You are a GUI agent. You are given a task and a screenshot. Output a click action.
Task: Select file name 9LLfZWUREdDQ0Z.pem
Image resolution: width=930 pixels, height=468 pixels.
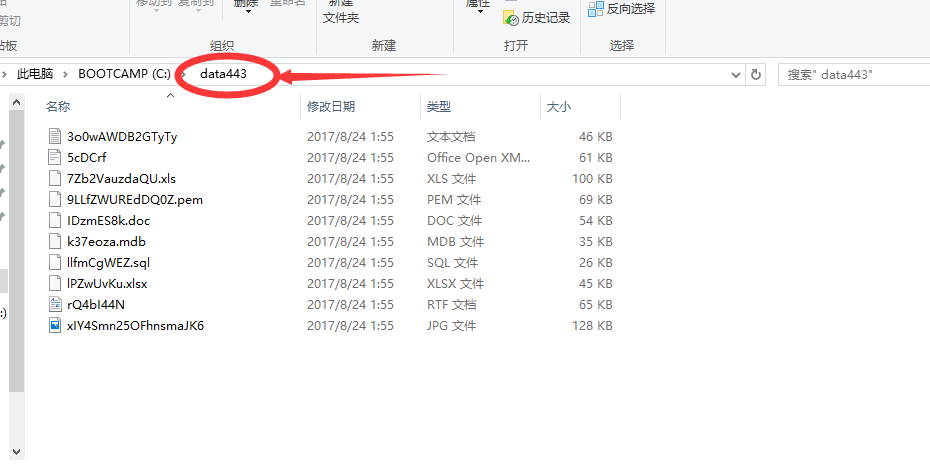click(135, 199)
